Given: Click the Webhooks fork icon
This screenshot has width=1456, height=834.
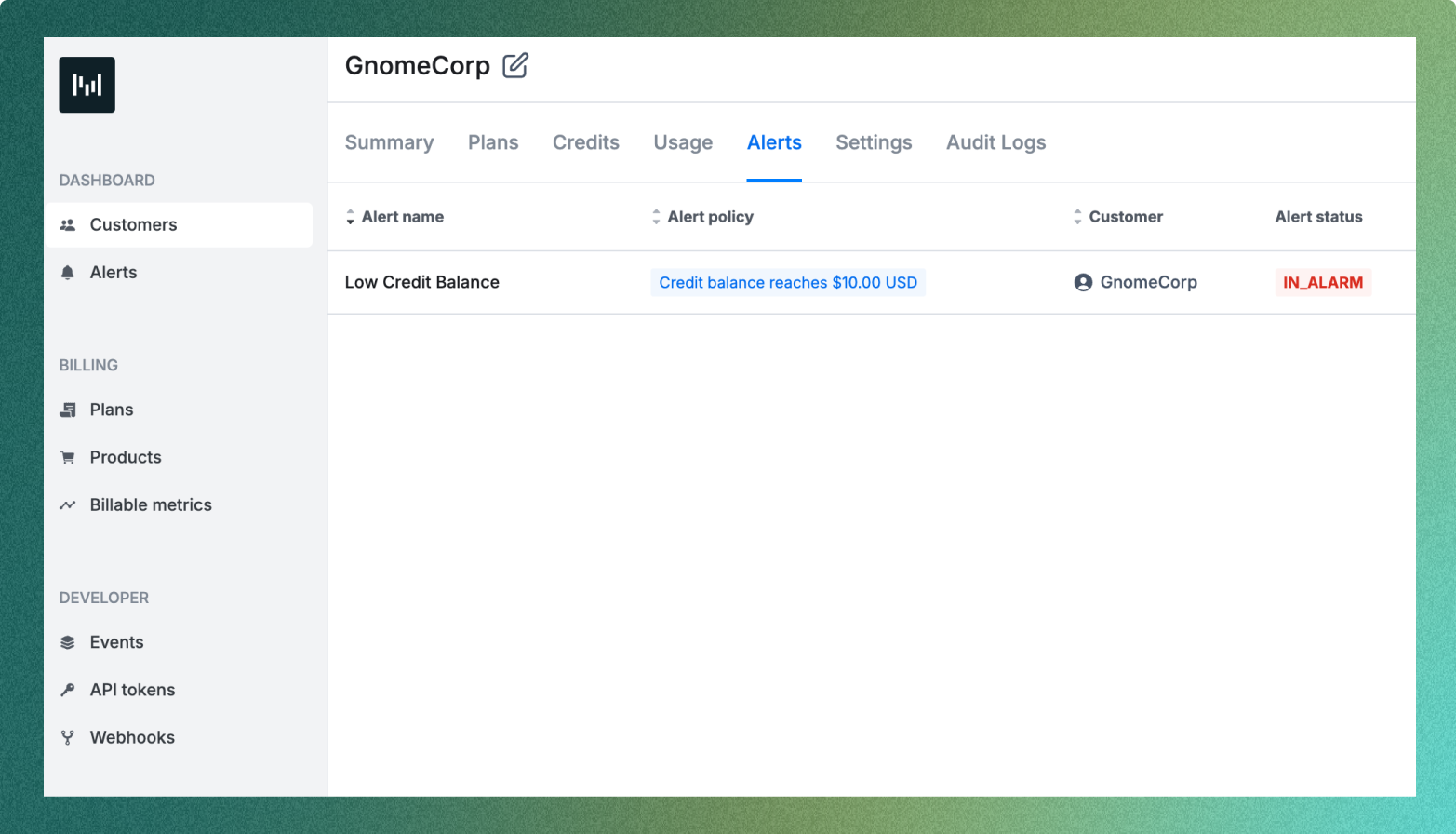Looking at the screenshot, I should pos(67,737).
